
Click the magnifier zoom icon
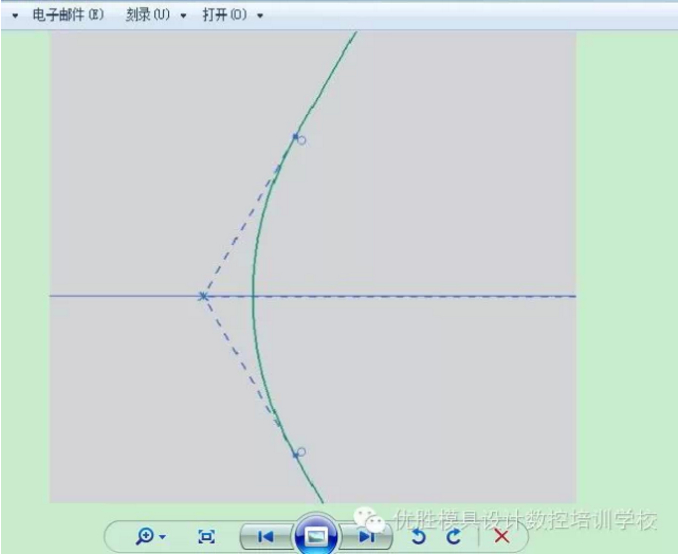click(x=145, y=536)
